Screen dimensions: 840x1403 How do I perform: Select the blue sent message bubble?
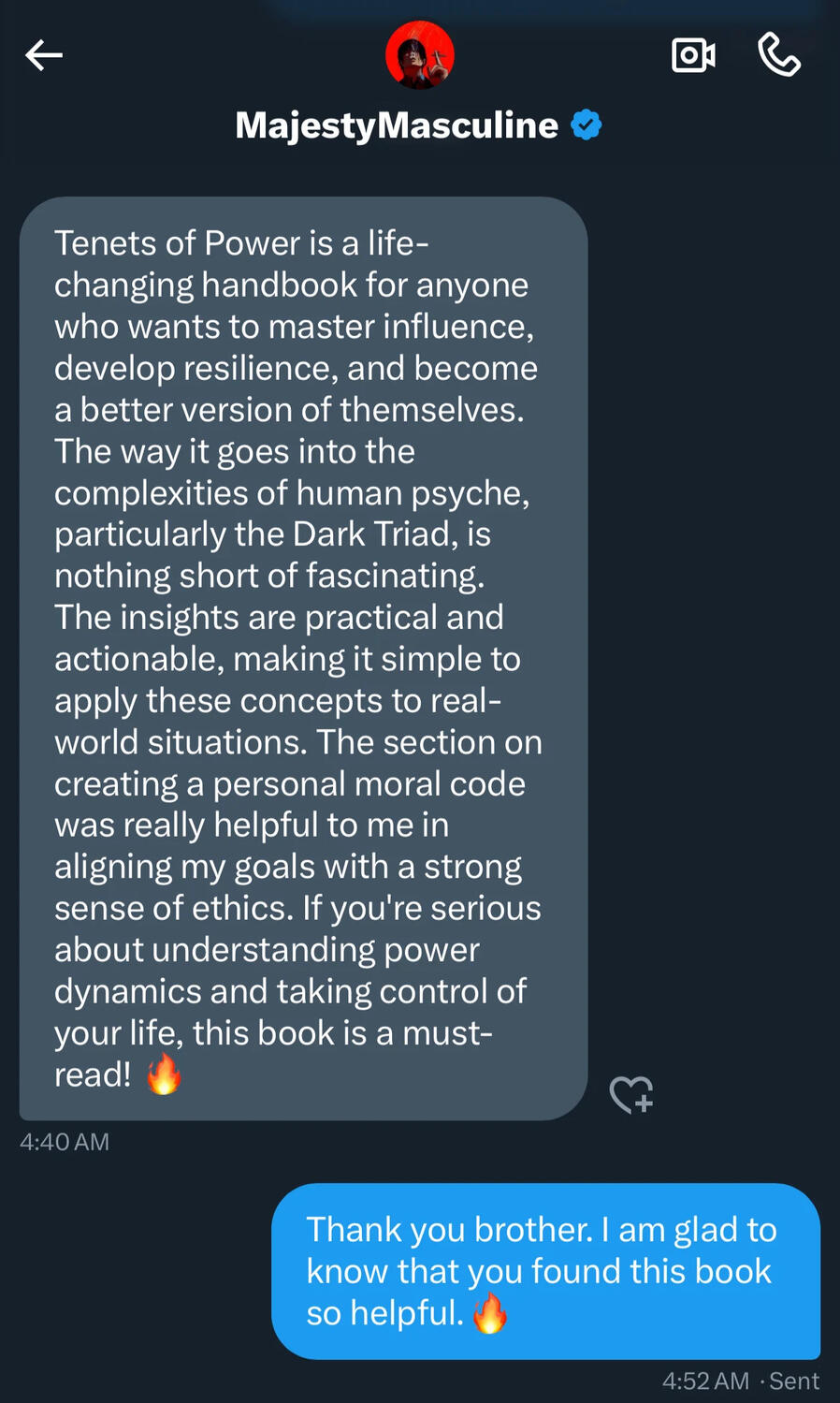[545, 1270]
